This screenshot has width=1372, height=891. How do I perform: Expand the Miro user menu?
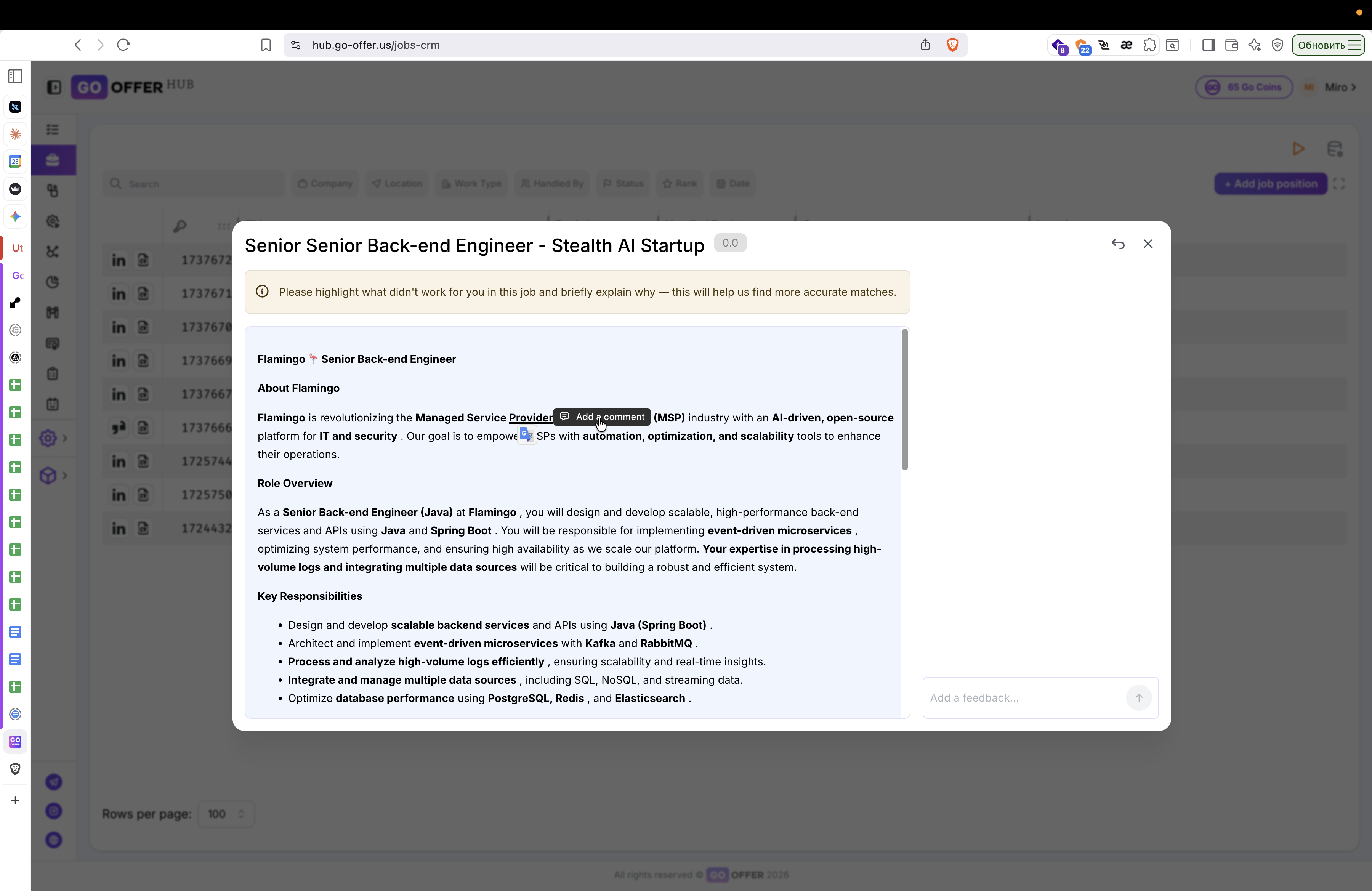[1340, 87]
